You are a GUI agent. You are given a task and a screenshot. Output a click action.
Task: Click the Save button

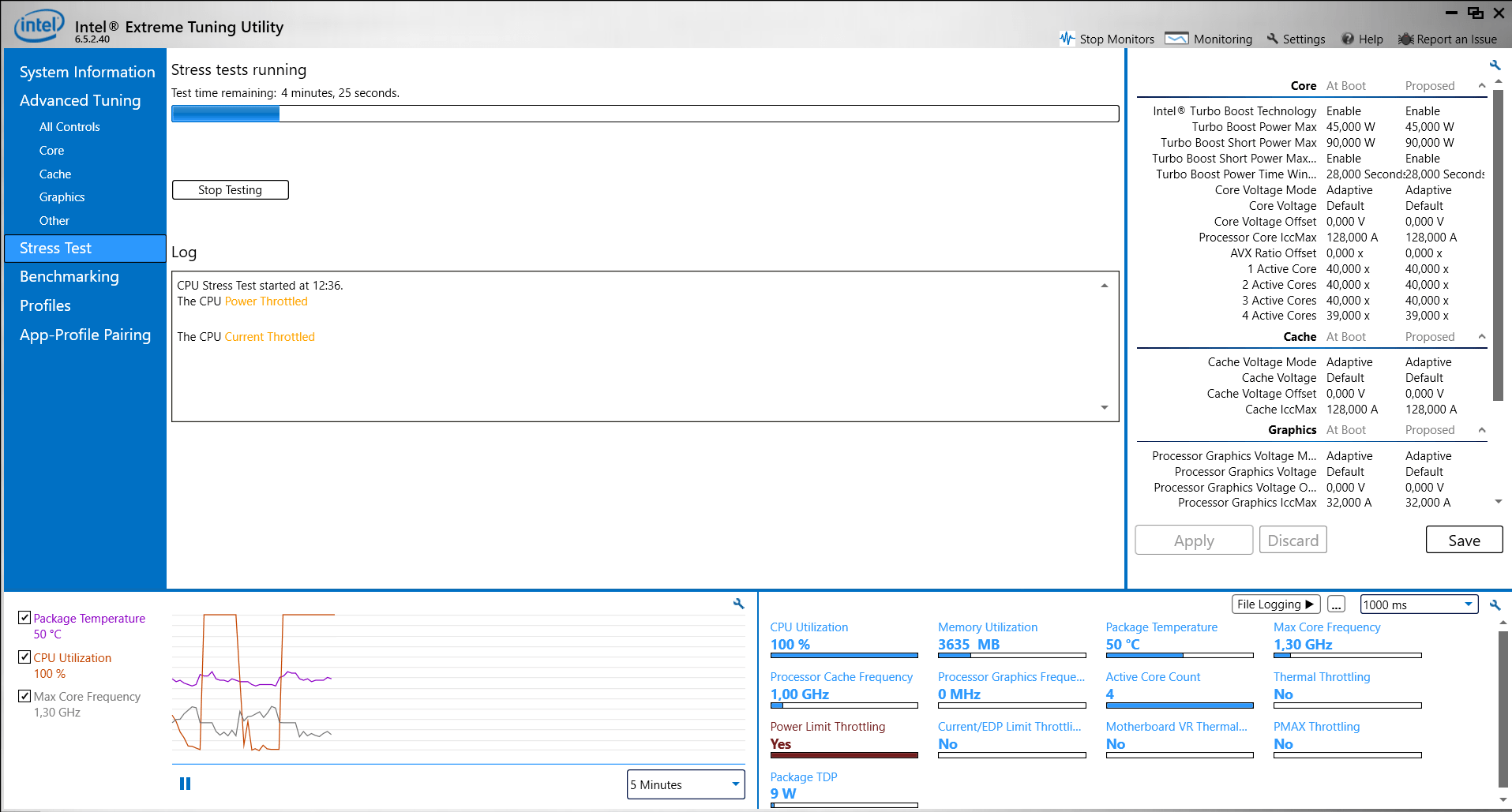[x=1465, y=541]
